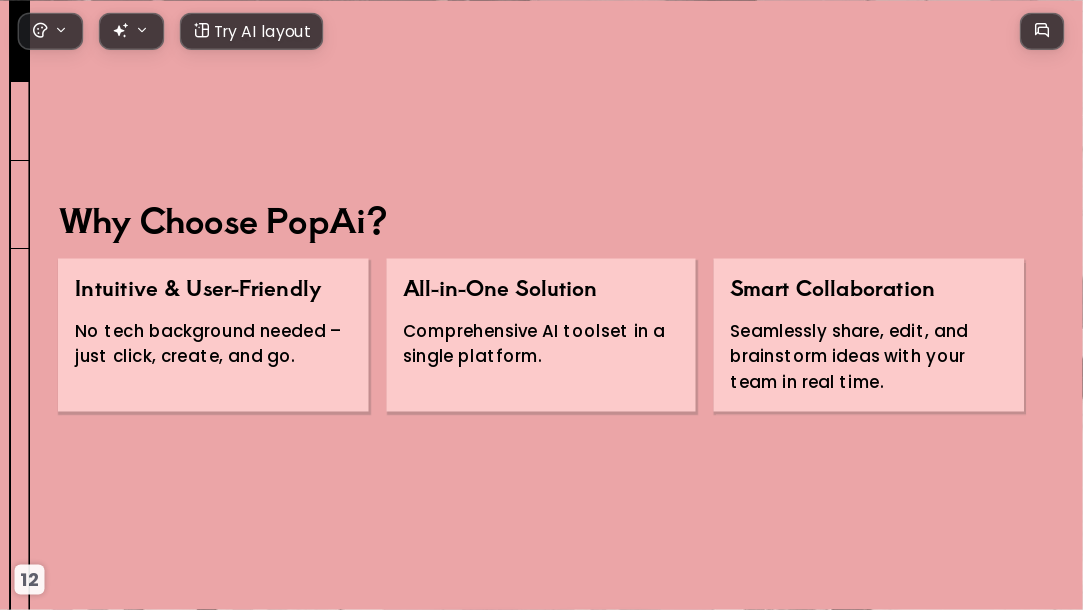Screen dimensions: 1083x611
Task: Open the comments icon at top right
Action: 1042,31
